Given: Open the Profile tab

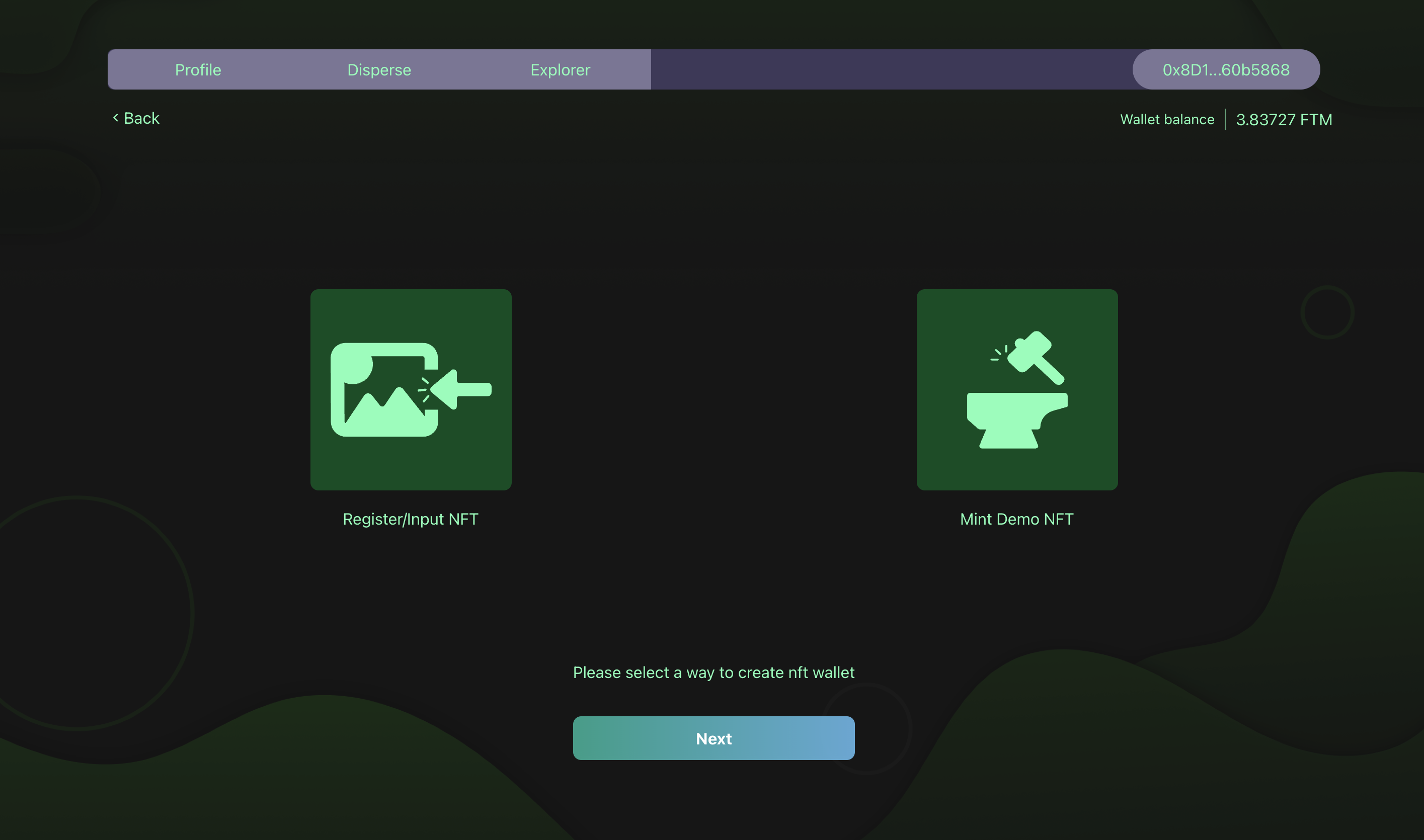Looking at the screenshot, I should [x=198, y=69].
